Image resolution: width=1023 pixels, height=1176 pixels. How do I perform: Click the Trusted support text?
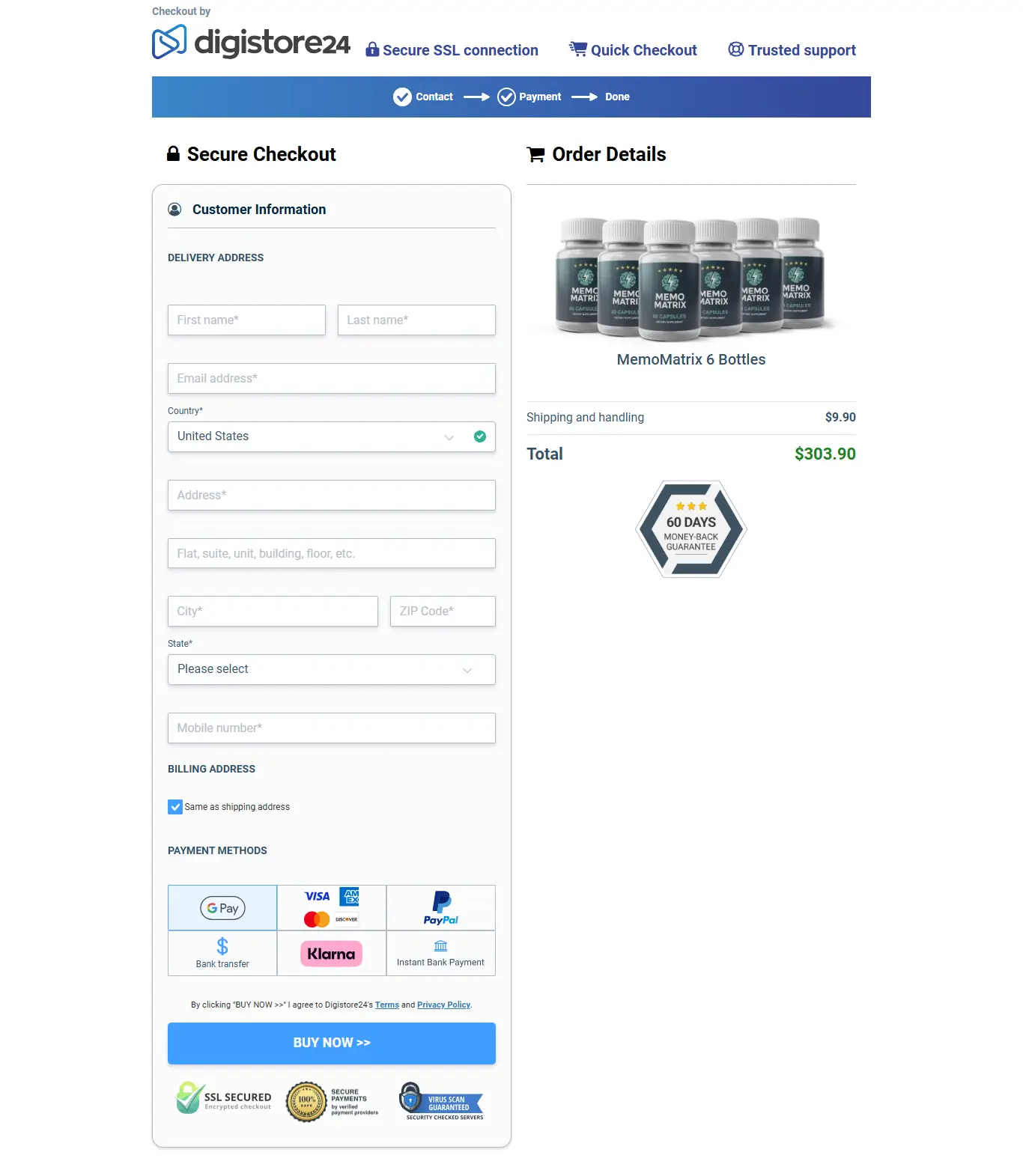(x=802, y=50)
